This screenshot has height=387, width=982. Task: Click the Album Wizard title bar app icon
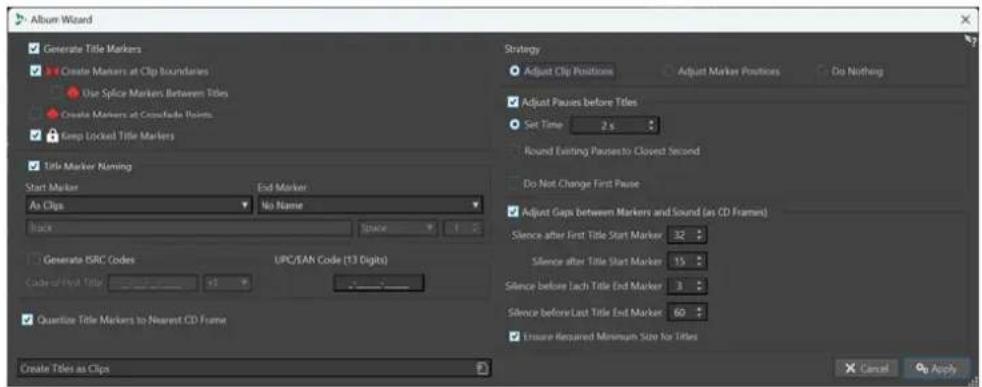19,20
